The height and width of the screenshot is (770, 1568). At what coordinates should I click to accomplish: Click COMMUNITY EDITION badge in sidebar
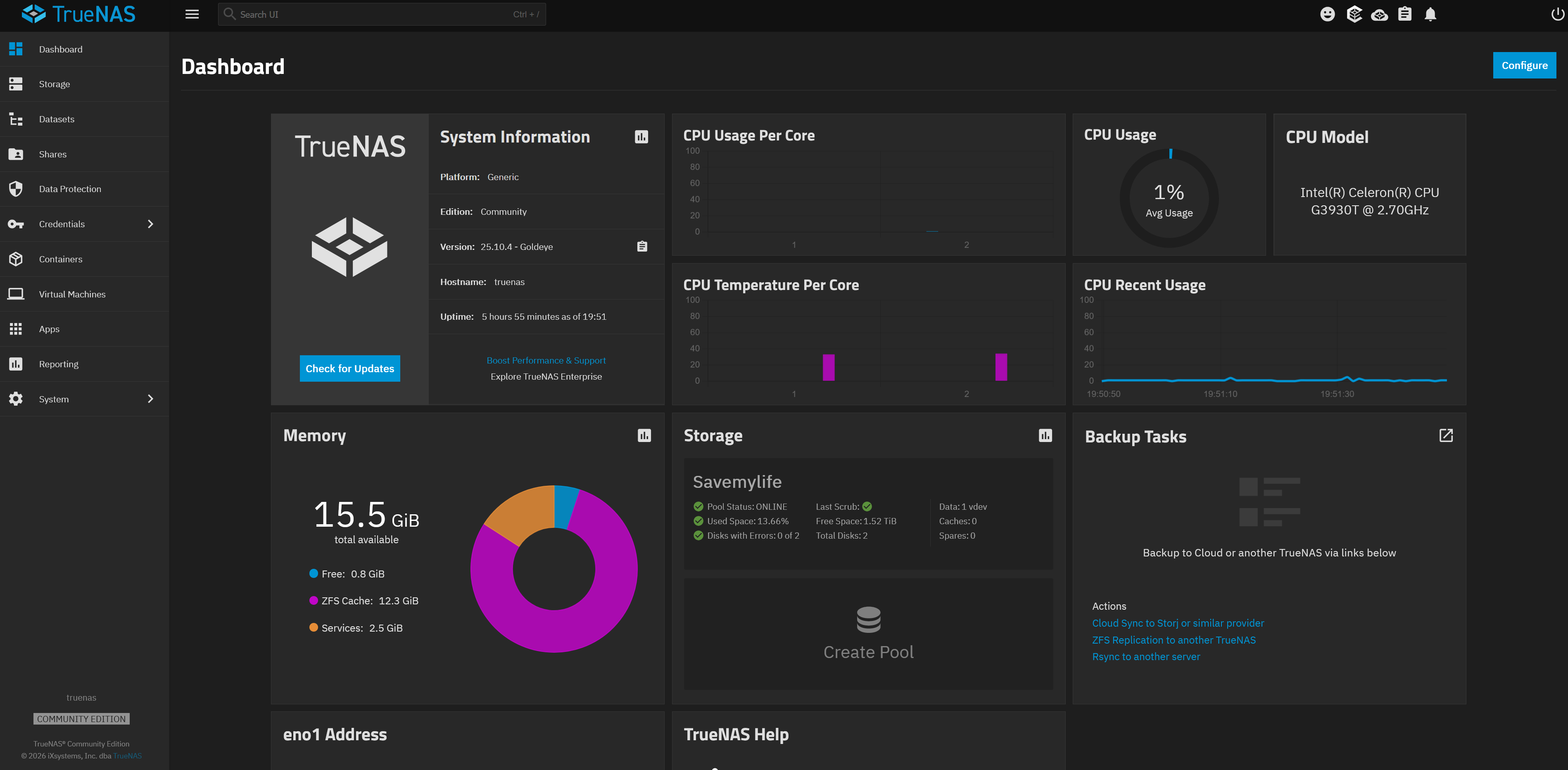click(81, 719)
